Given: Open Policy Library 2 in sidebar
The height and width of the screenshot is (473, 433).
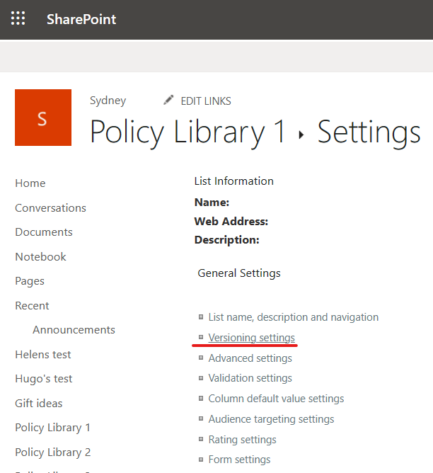Looking at the screenshot, I should point(53,452).
